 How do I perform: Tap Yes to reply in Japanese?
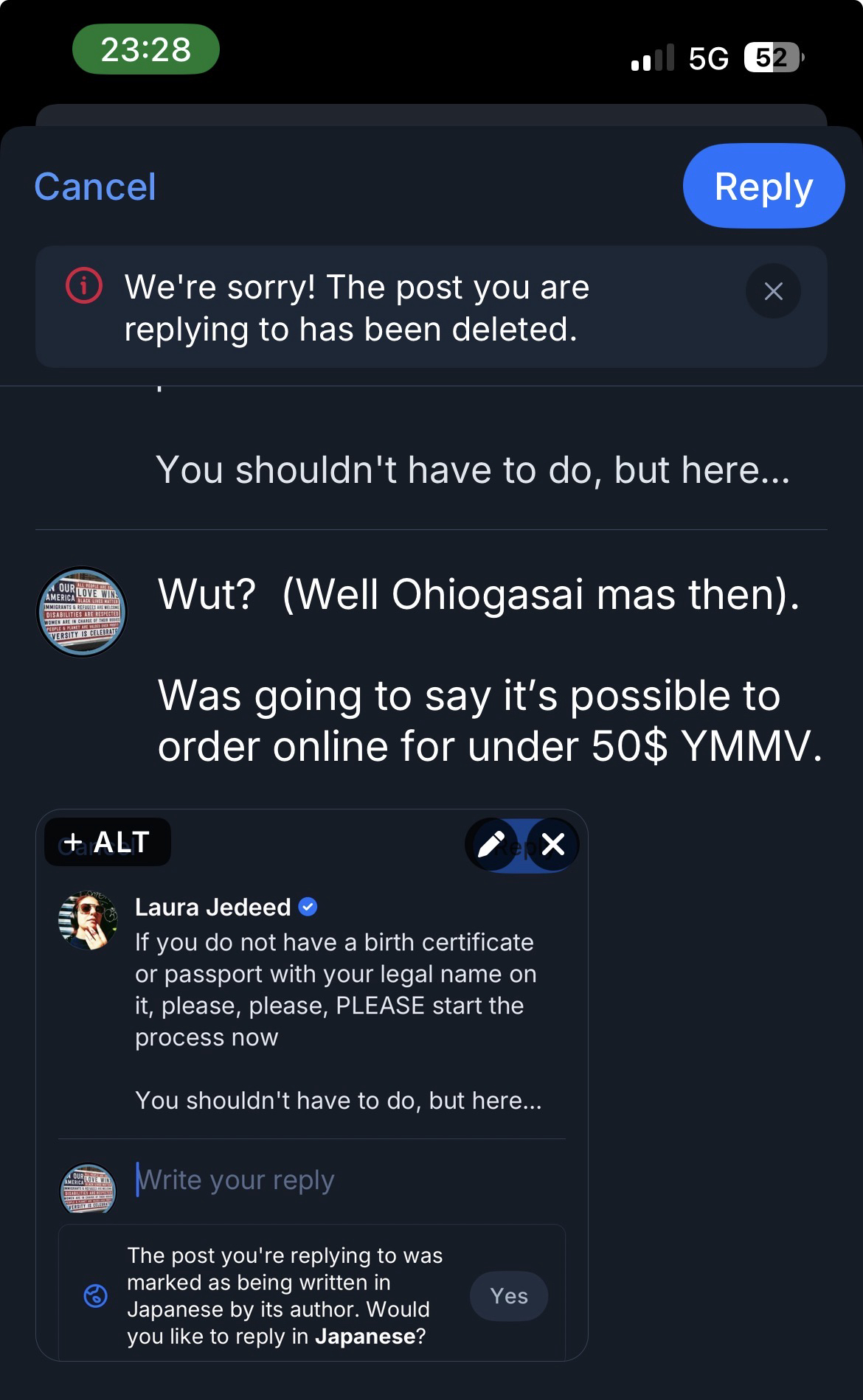(x=509, y=1295)
